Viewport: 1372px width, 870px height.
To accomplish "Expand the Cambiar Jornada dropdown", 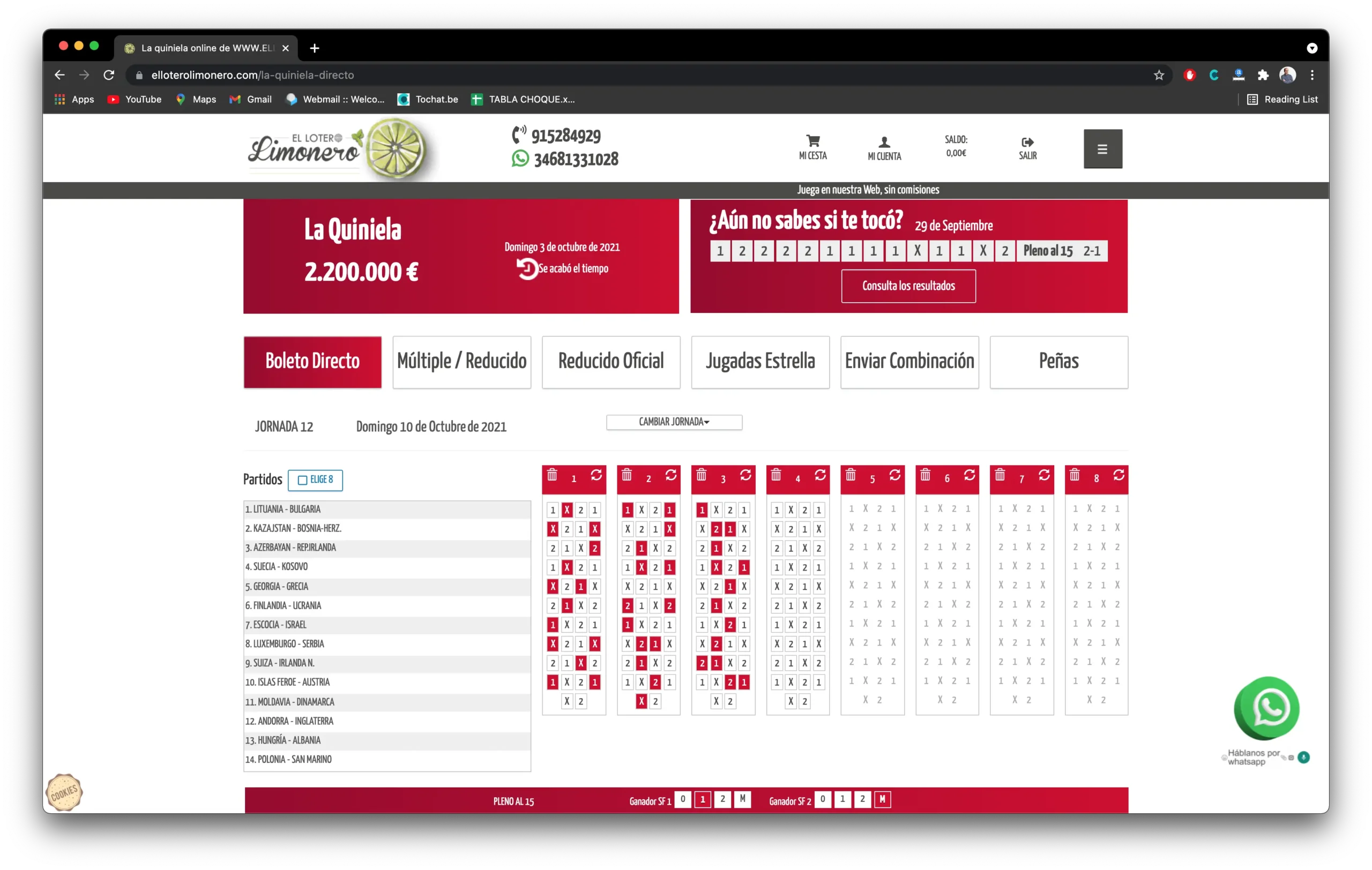I will [674, 422].
